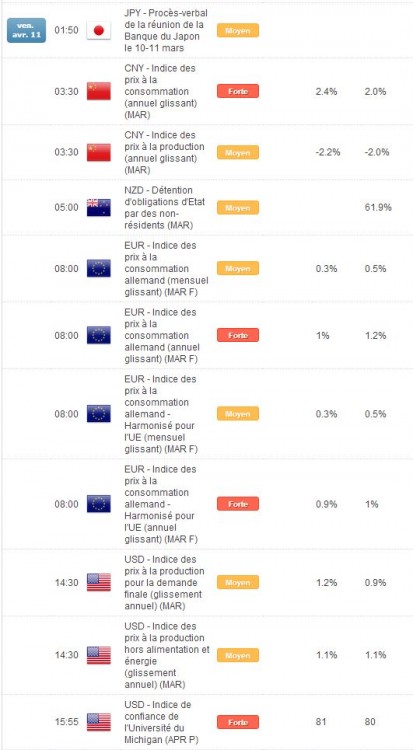
Task: Click the Japan flag icon at 01:50
Action: point(99,31)
